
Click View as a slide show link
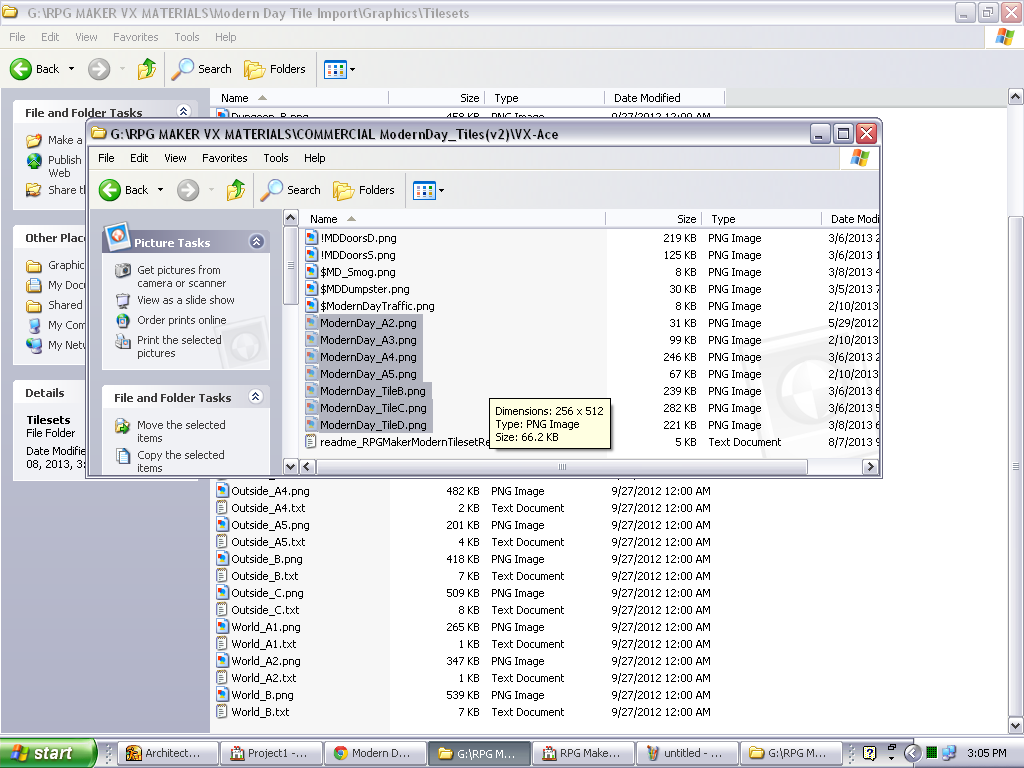click(185, 300)
